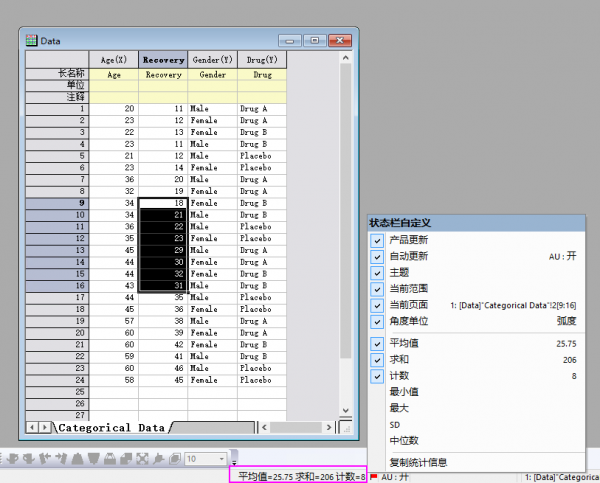Click the red flag icon in status bar

(374, 476)
